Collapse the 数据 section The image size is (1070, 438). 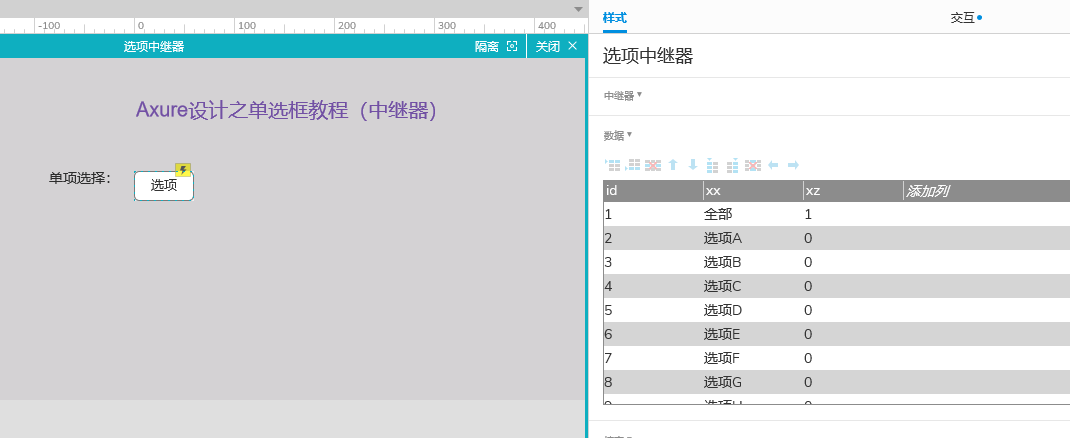pyautogui.click(x=618, y=135)
